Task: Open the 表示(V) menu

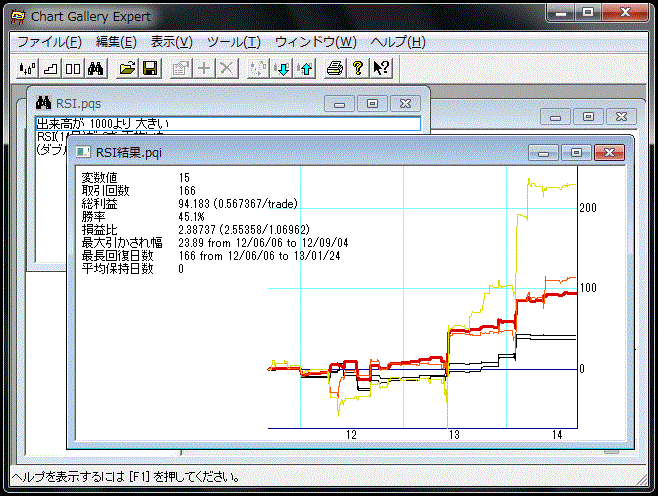Action: point(171,42)
